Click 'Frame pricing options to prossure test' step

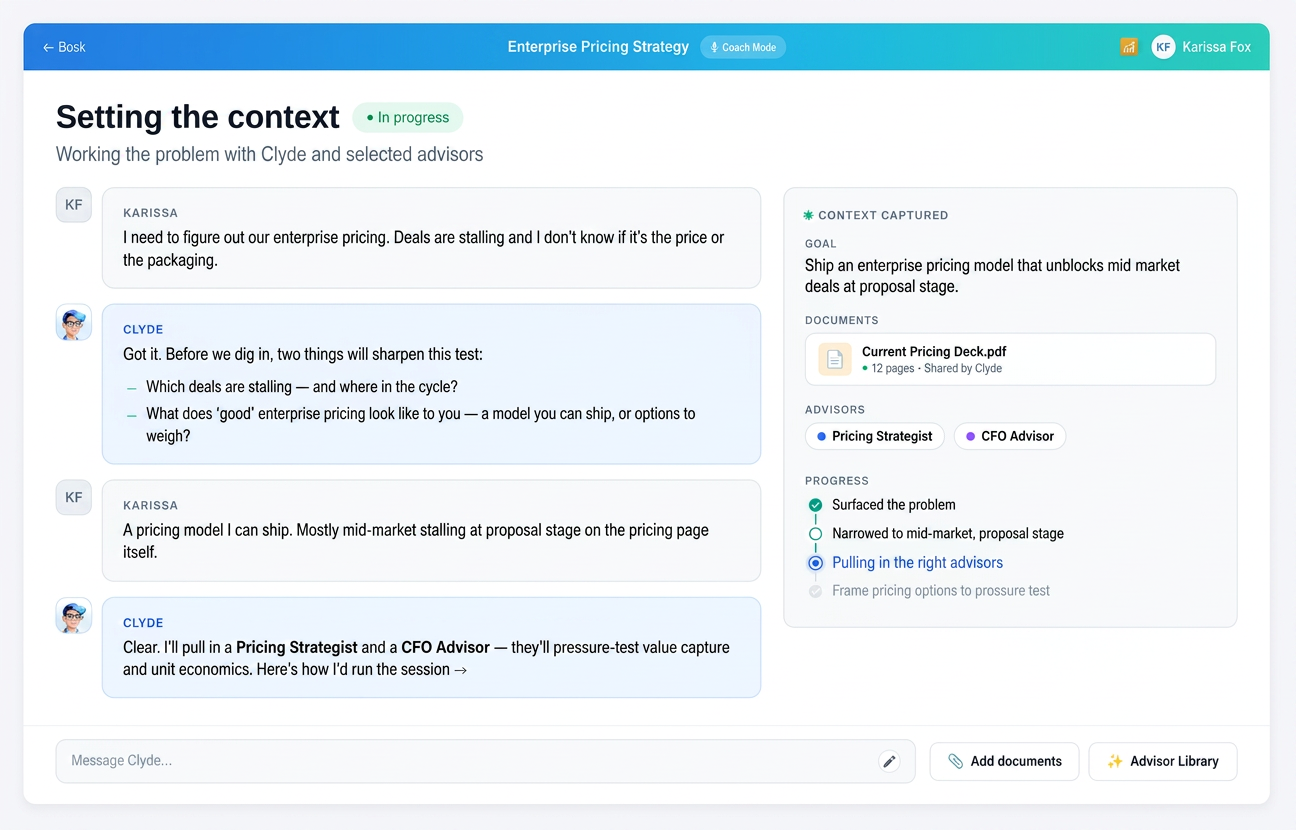point(941,591)
